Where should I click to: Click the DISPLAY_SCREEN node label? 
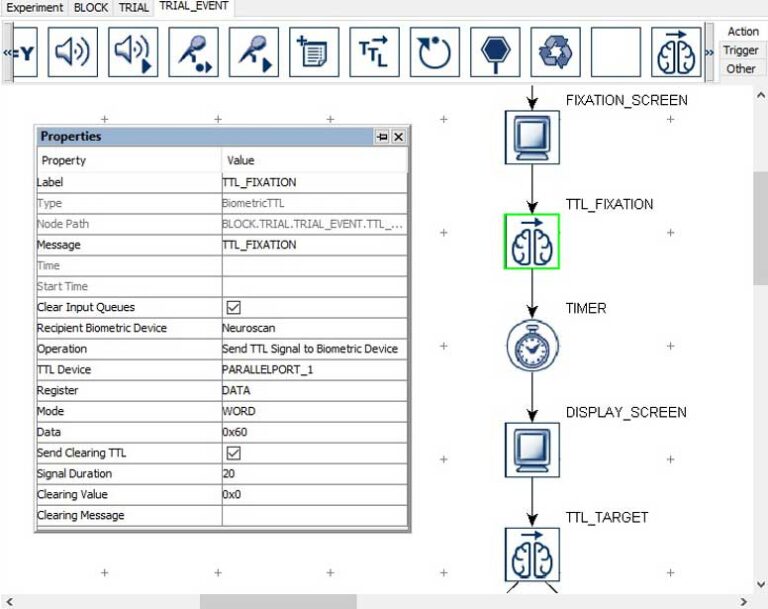tap(626, 413)
